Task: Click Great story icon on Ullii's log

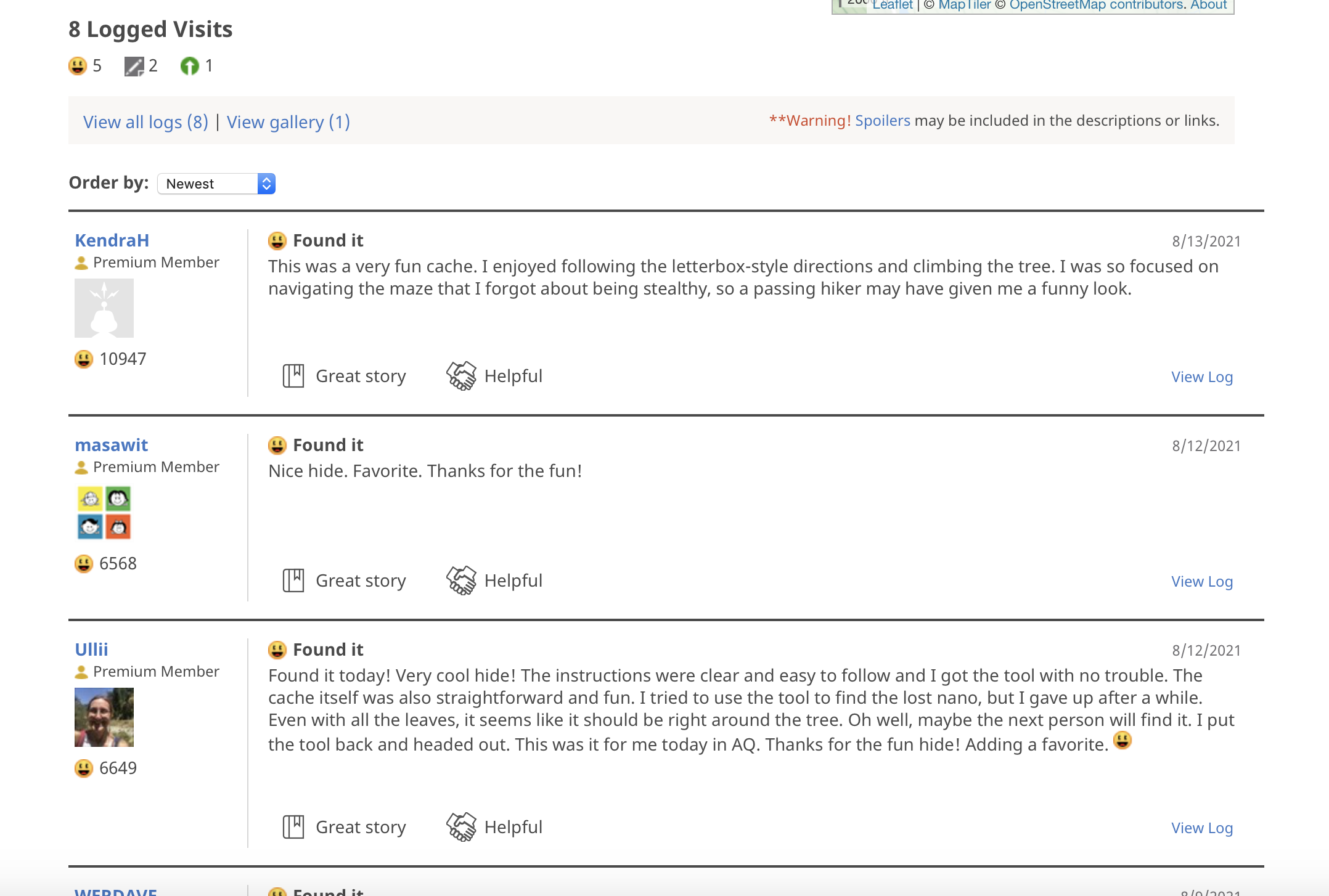Action: 293,827
